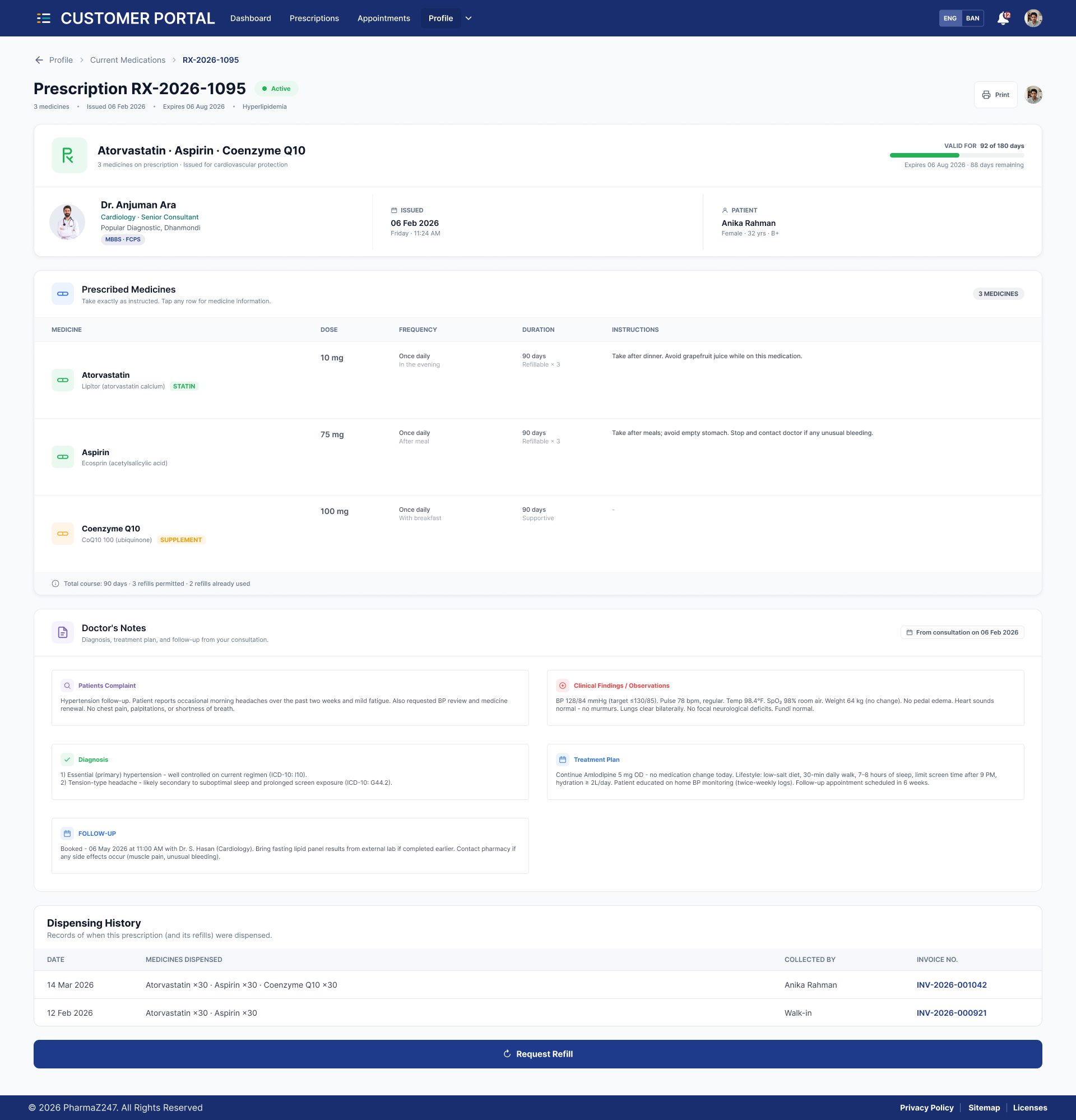
Task: Click the STATIN tag on Atorvastatin
Action: tap(184, 386)
